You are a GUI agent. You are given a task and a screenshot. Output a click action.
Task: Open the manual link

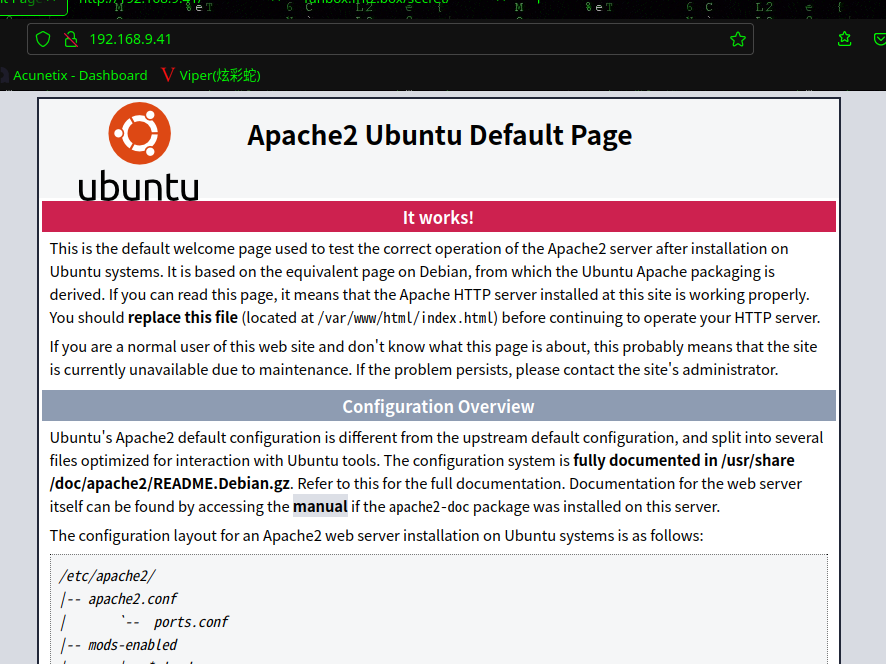pyautogui.click(x=320, y=506)
